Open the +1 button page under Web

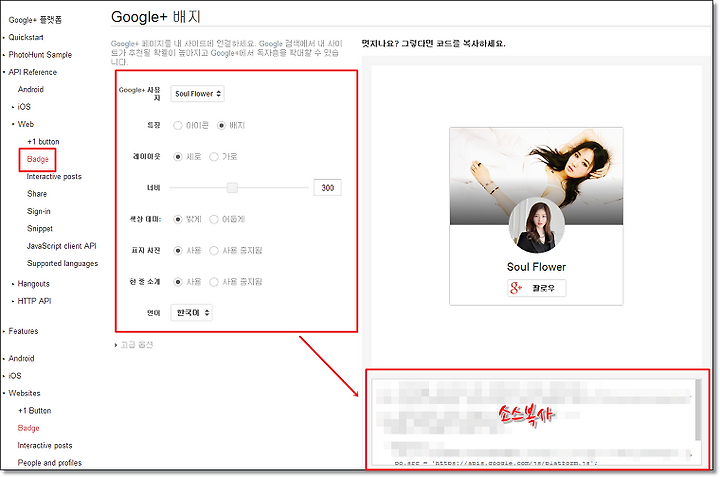coord(43,142)
